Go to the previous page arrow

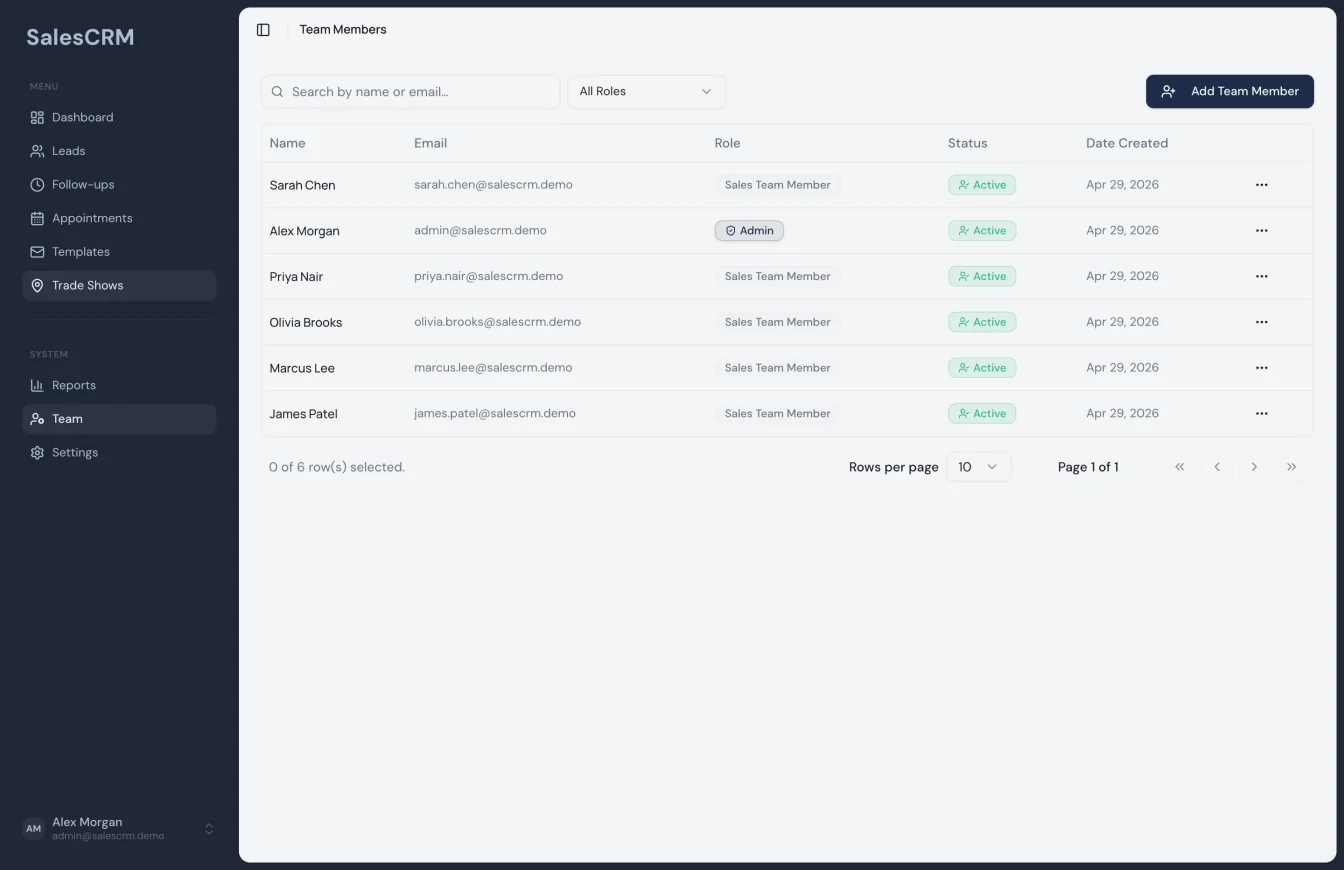click(1217, 467)
